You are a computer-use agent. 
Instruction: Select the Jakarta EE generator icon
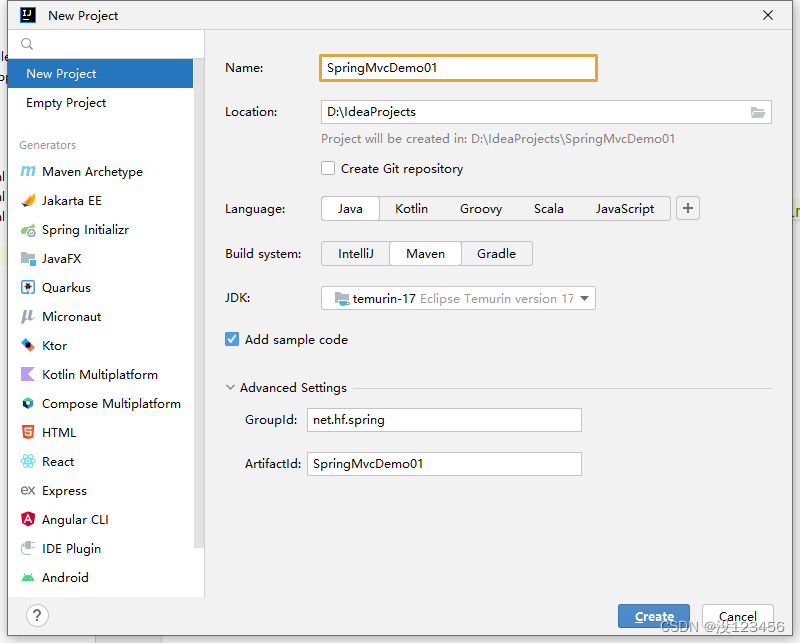pyautogui.click(x=28, y=201)
